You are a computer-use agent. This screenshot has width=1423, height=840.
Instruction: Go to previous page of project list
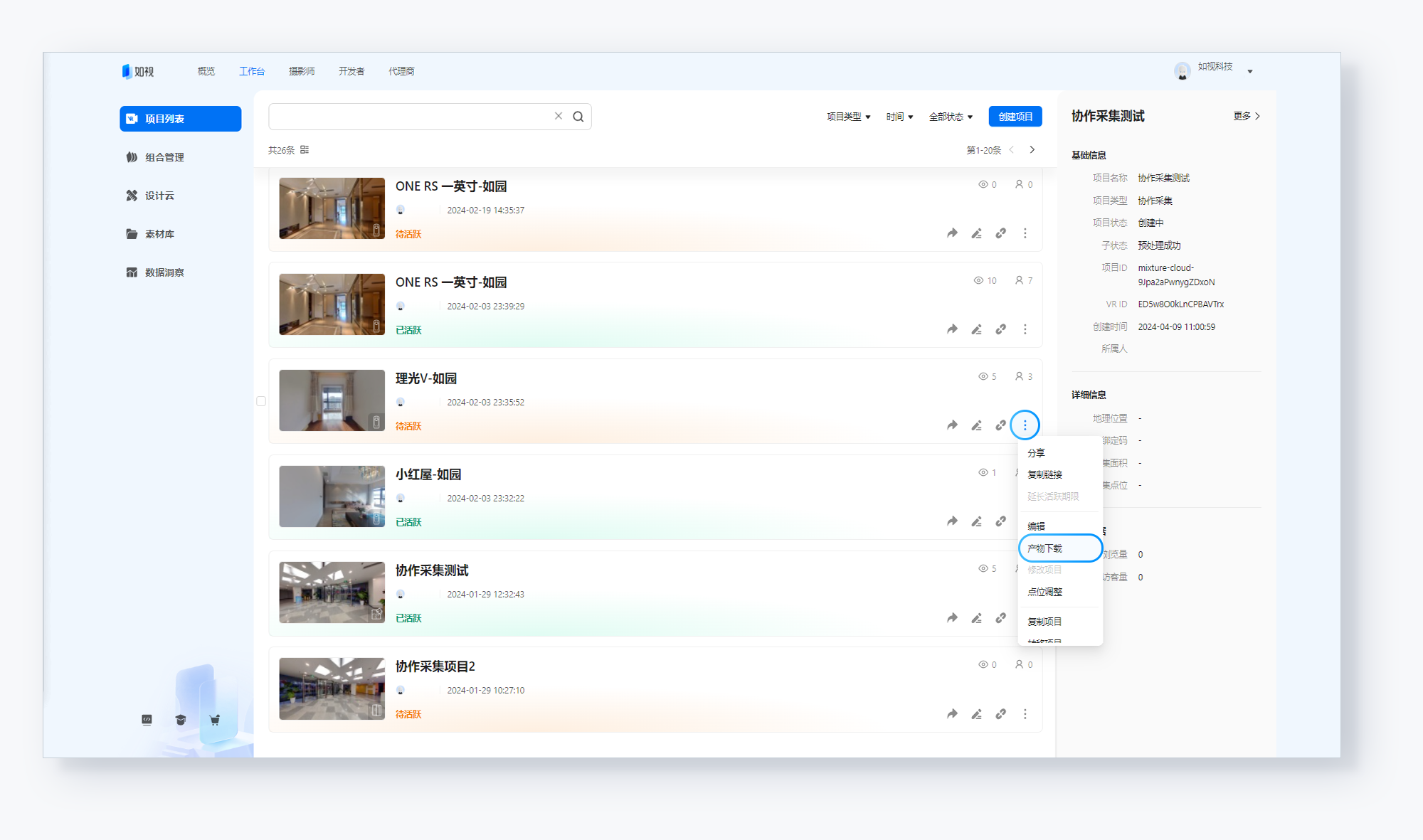click(1011, 150)
